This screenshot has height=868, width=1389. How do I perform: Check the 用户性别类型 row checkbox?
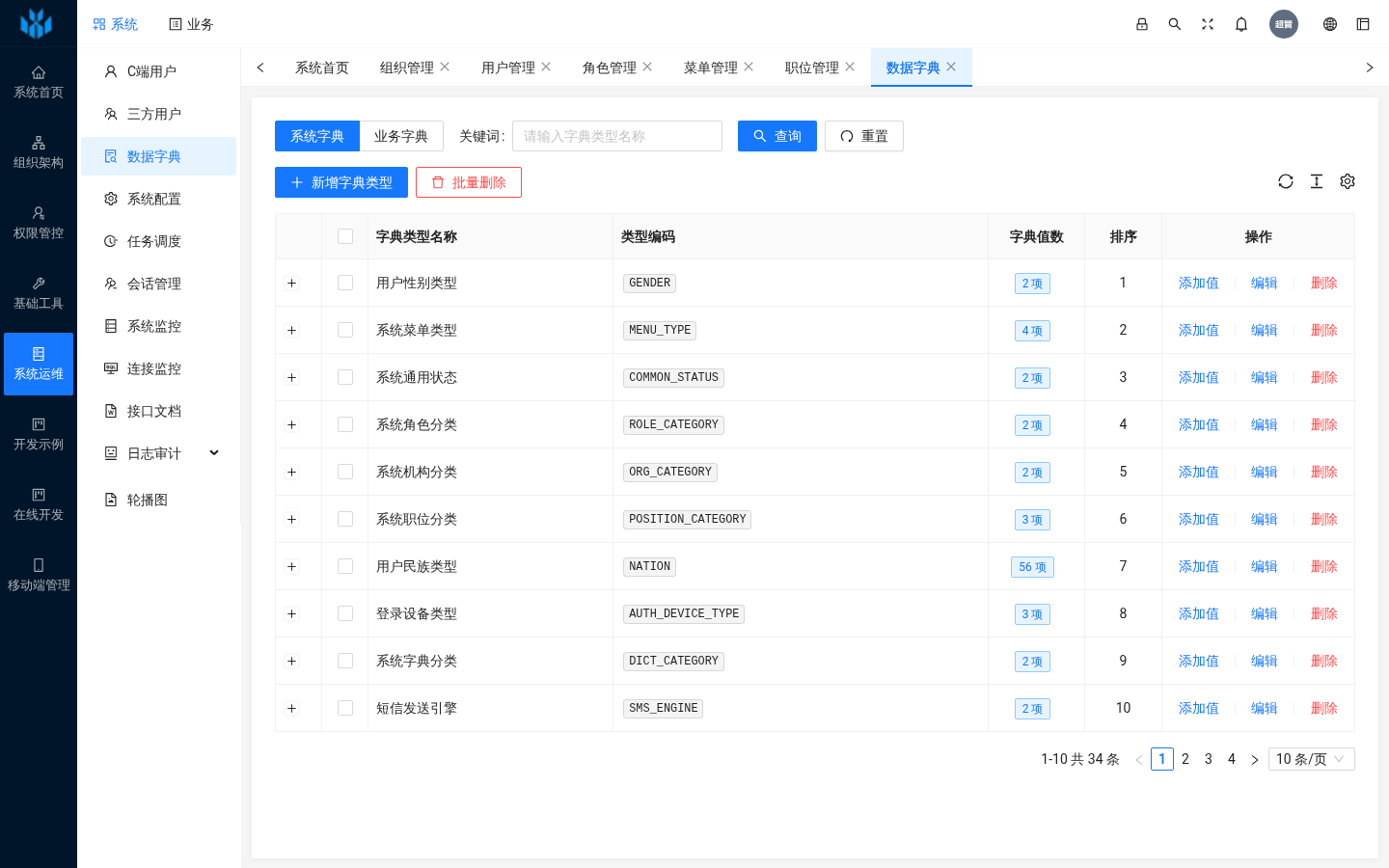[x=345, y=283]
